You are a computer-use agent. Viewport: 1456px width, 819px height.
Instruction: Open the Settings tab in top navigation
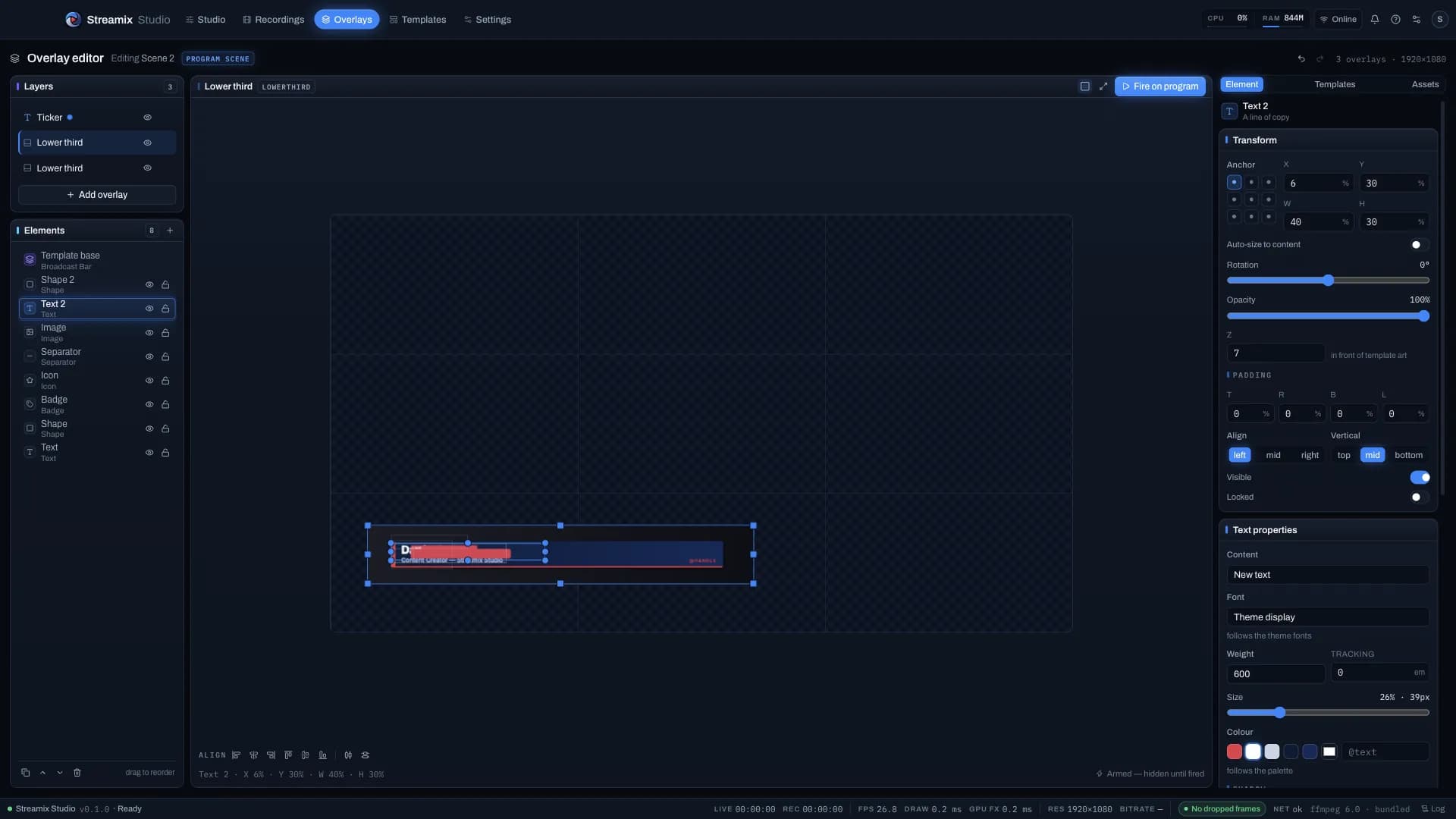488,20
